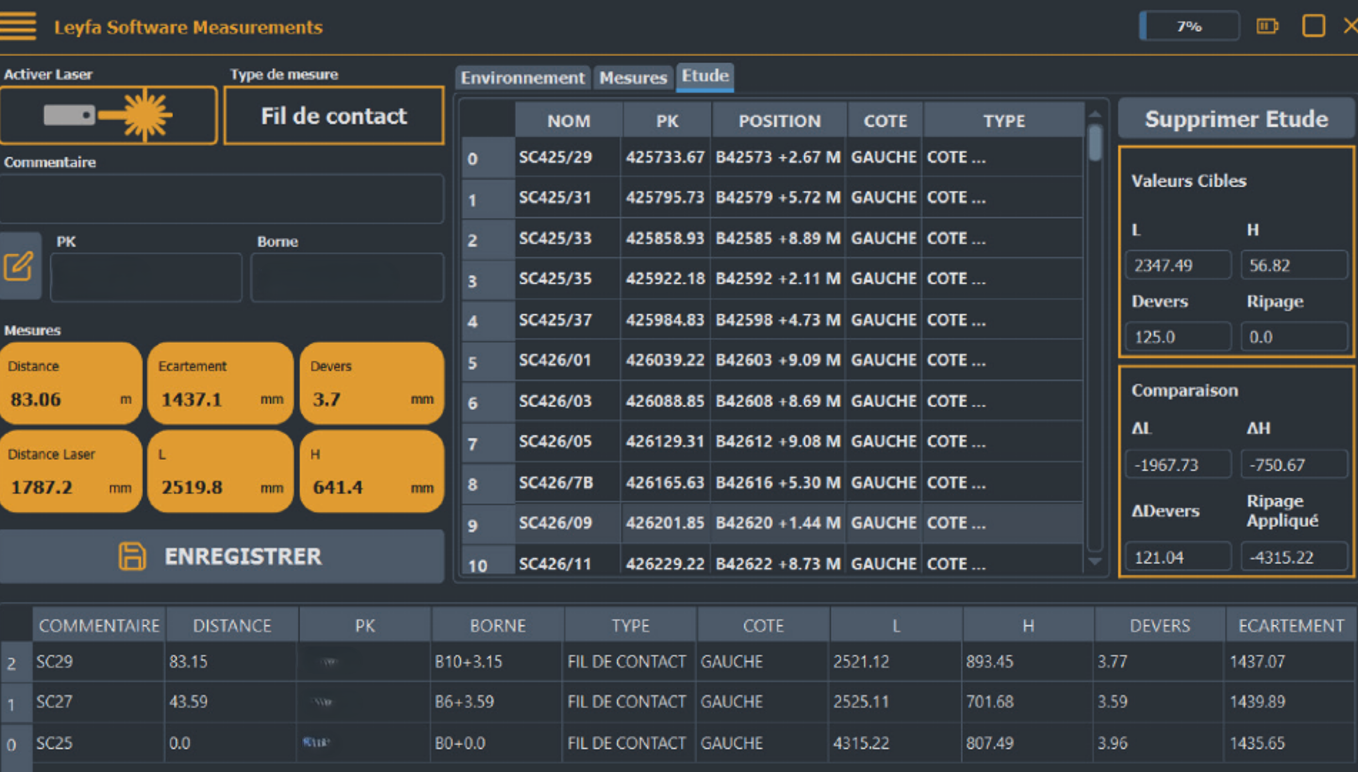1358x772 pixels.
Task: Select study row SC425/35
Action: tap(772, 279)
